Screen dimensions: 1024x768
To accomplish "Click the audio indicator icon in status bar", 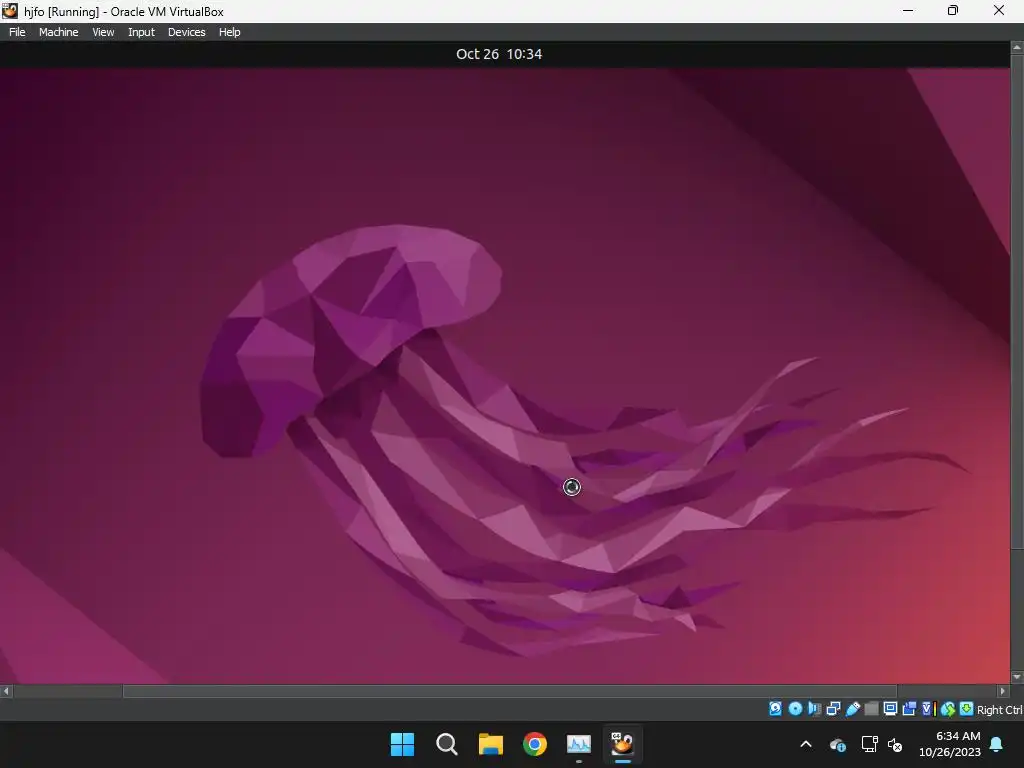I will [814, 709].
